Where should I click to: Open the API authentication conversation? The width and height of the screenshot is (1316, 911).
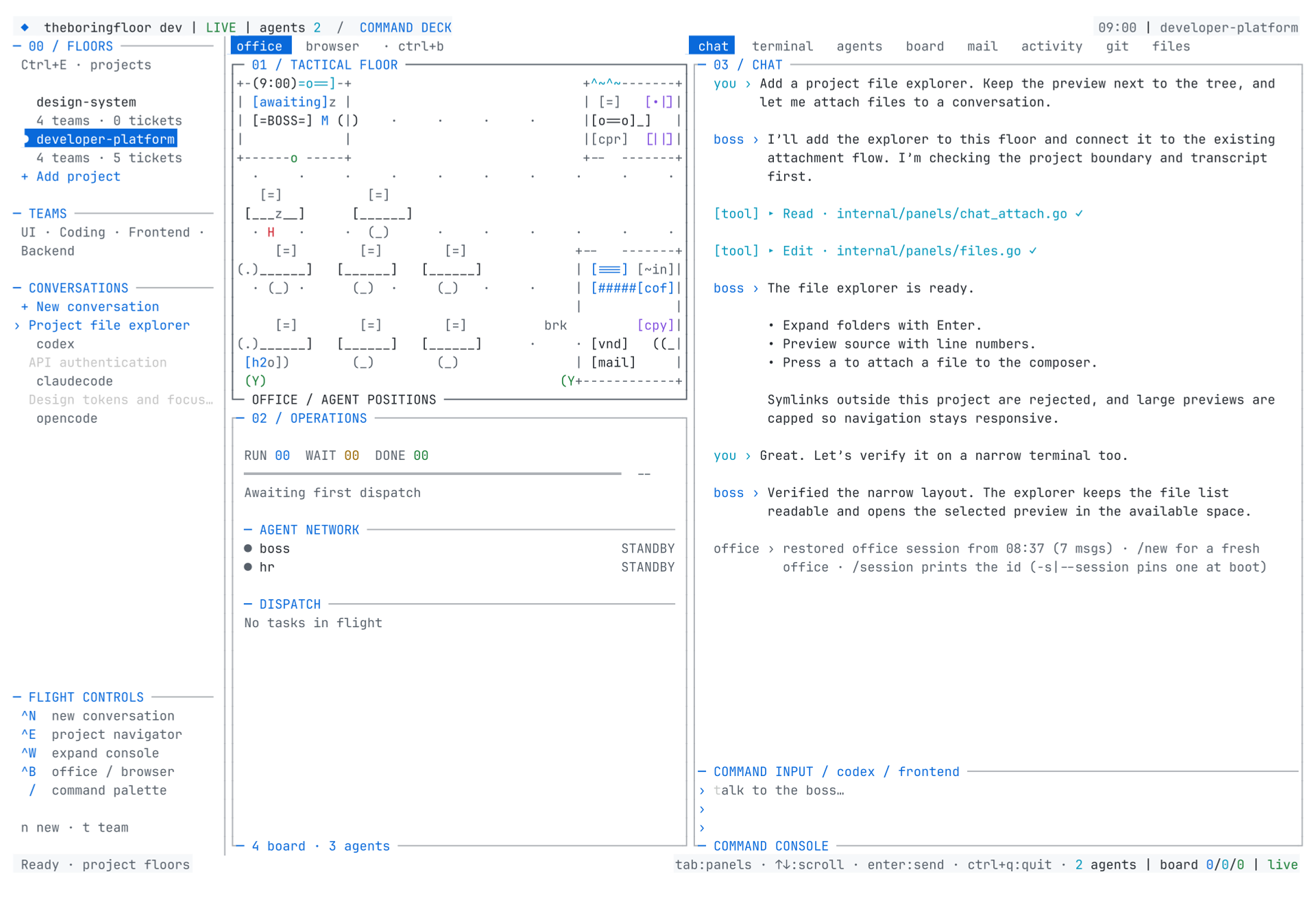click(x=97, y=363)
